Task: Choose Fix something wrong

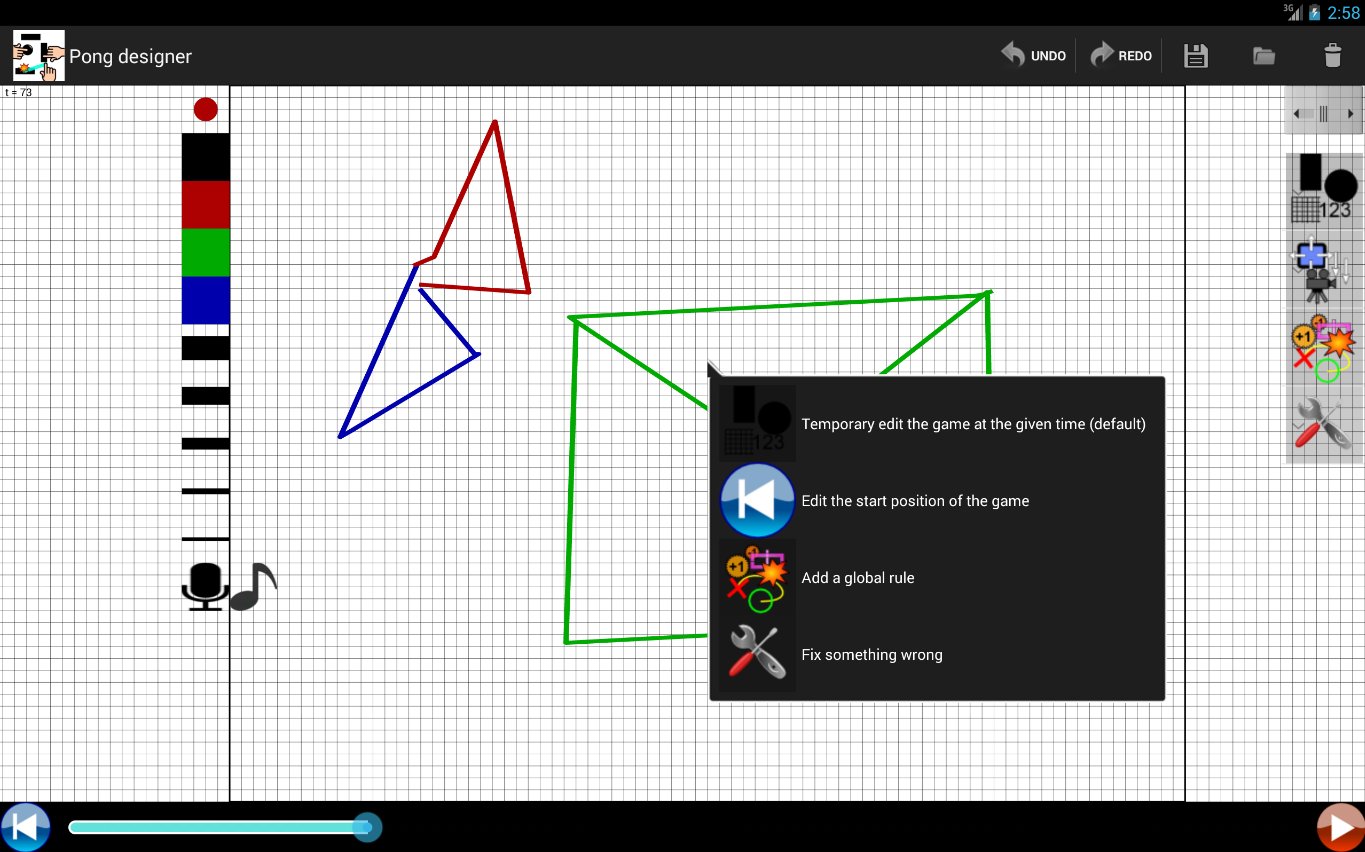Action: (937, 655)
